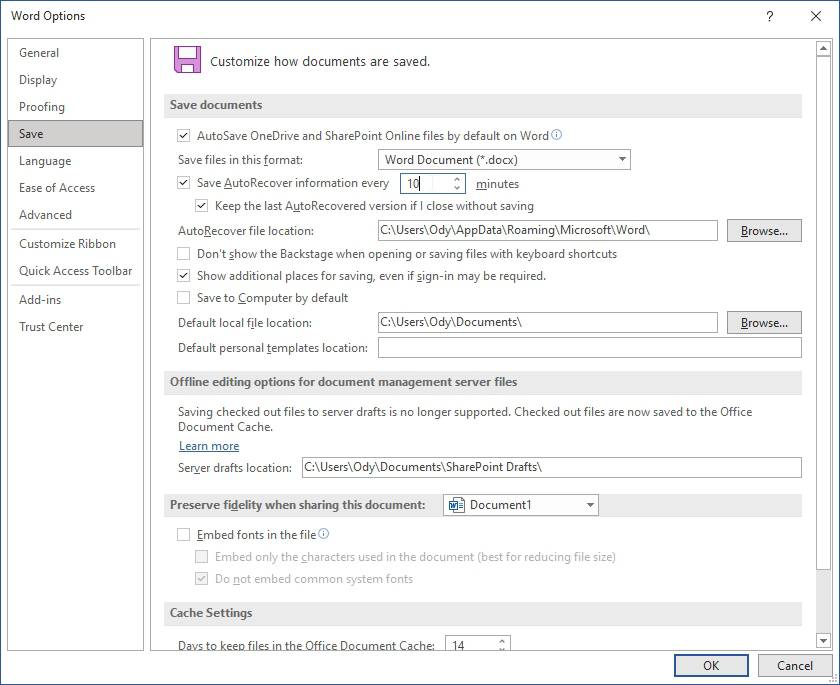Go to Ease of Access options
The image size is (840, 685).
(76, 187)
